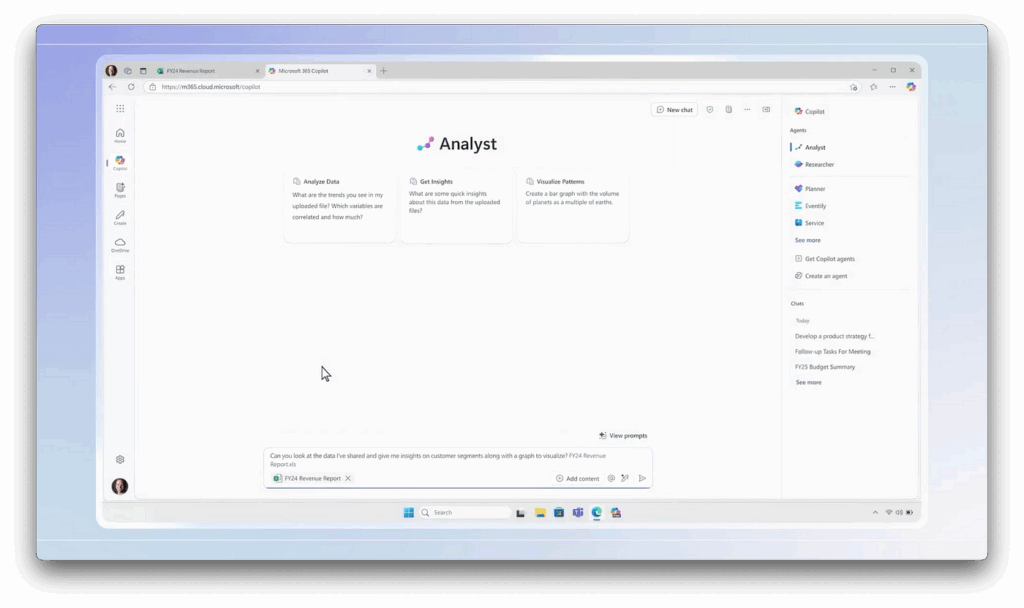Open browser Settings and more ellipsis
The height and width of the screenshot is (608, 1024).
point(892,87)
